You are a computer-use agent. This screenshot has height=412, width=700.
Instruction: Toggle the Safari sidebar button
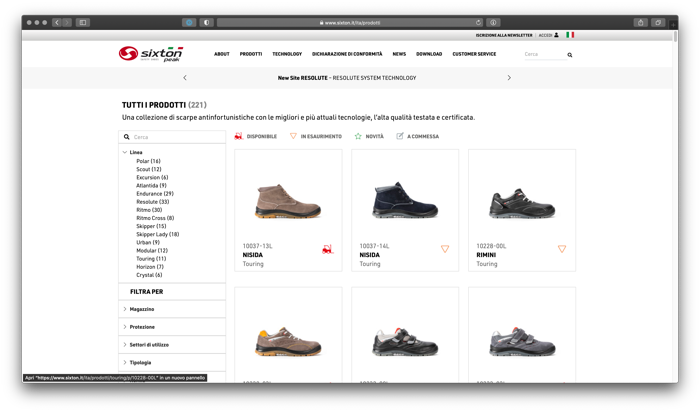click(x=83, y=22)
